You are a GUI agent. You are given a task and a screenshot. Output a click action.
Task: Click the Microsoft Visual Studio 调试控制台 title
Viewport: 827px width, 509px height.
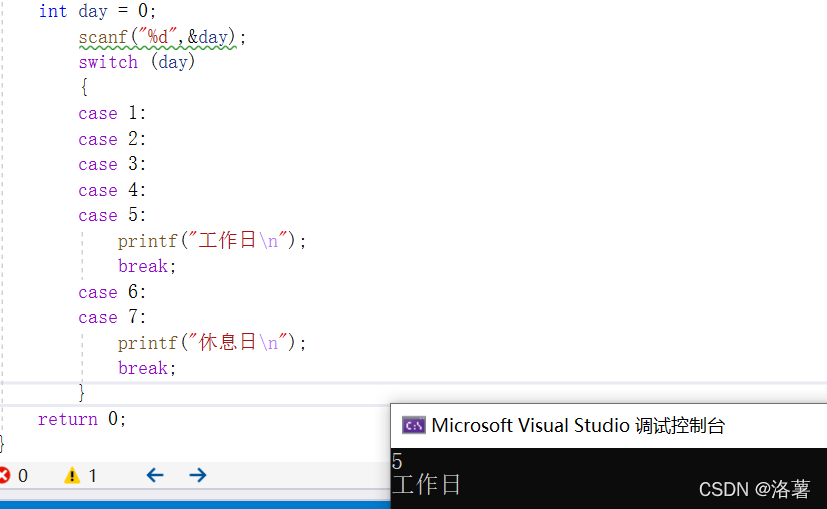[578, 425]
